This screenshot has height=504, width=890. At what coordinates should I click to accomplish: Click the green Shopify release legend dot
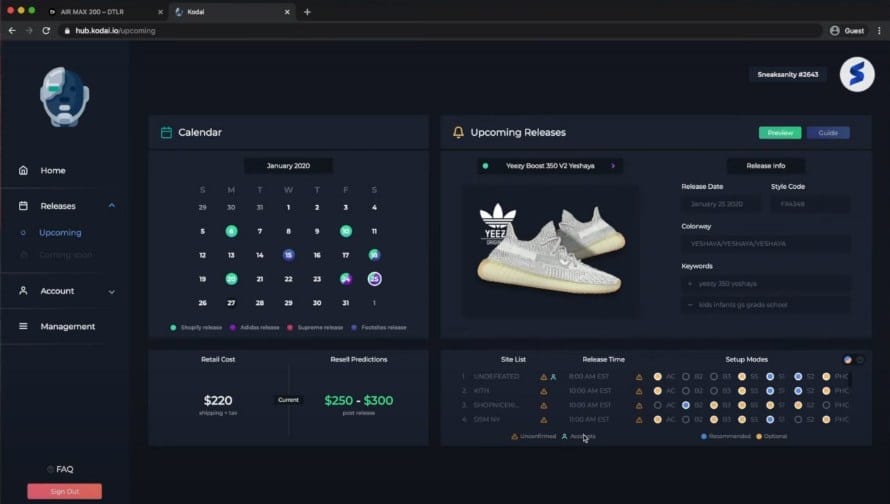[173, 327]
